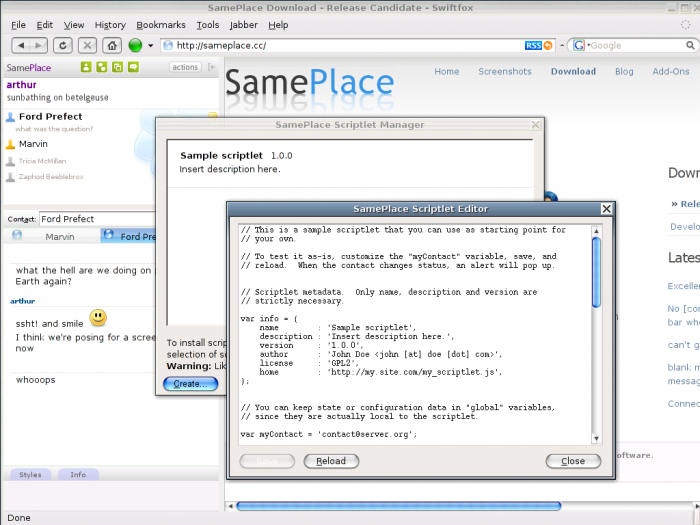Open the Styles tab in sidebar

click(30, 475)
